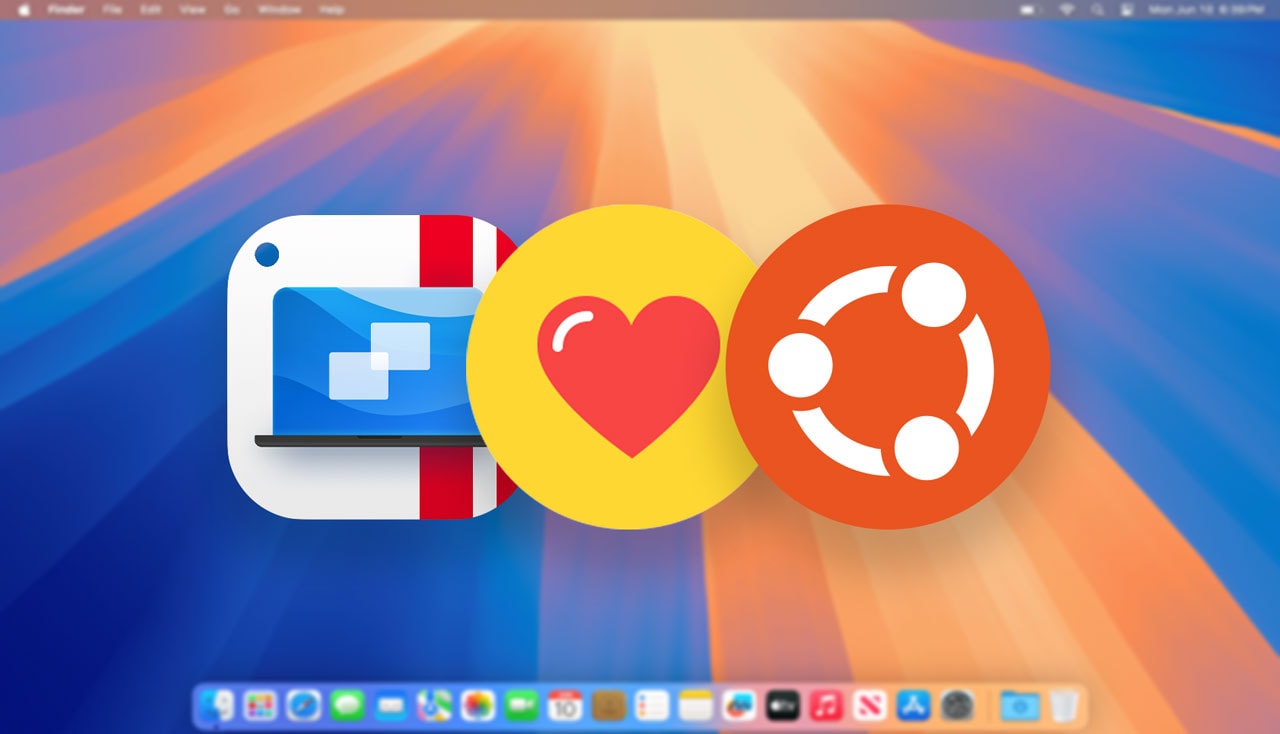Open Spotlight search in menu bar
Viewport: 1280px width, 734px height.
coord(1098,9)
